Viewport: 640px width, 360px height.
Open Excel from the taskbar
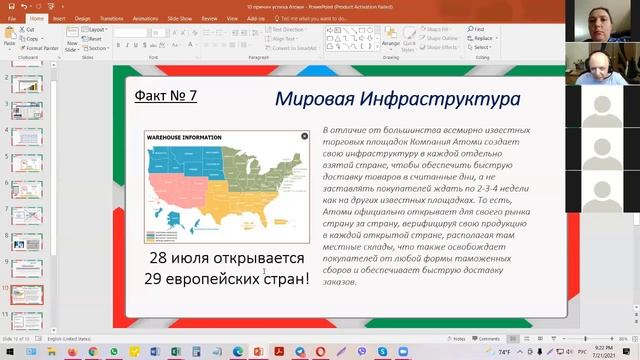click(x=176, y=351)
